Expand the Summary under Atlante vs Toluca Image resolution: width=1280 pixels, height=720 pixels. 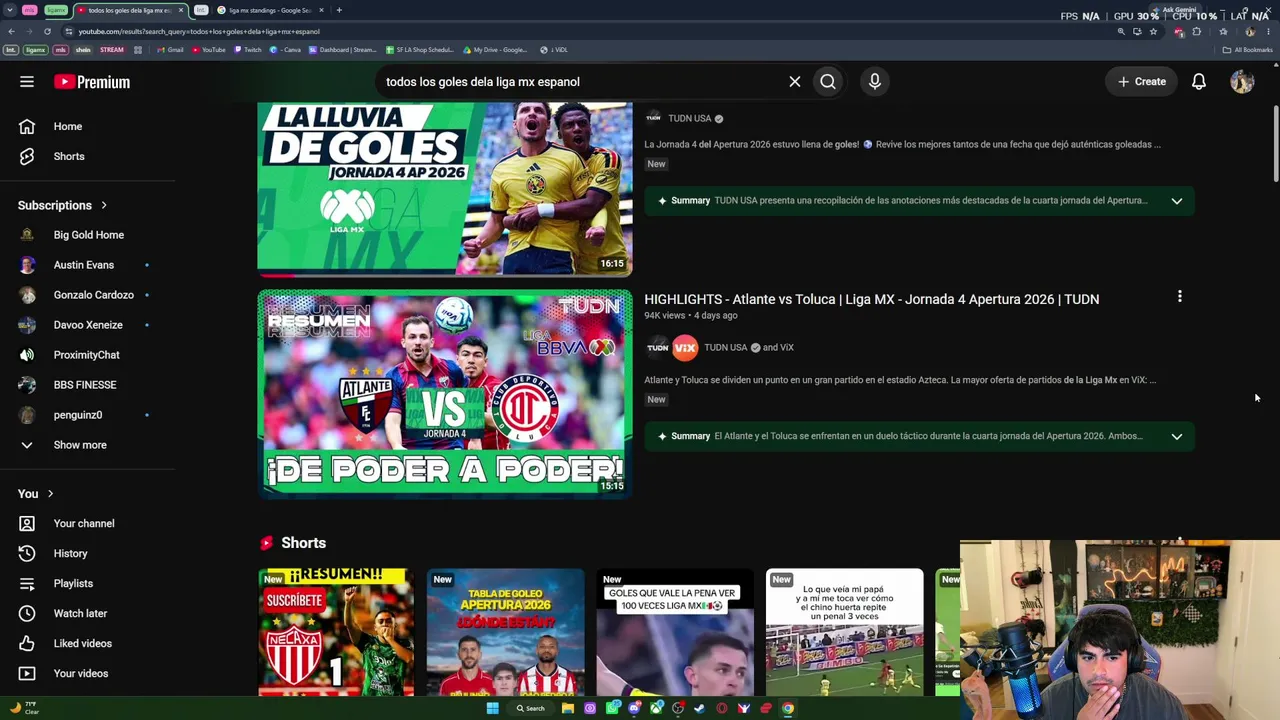coord(1177,436)
